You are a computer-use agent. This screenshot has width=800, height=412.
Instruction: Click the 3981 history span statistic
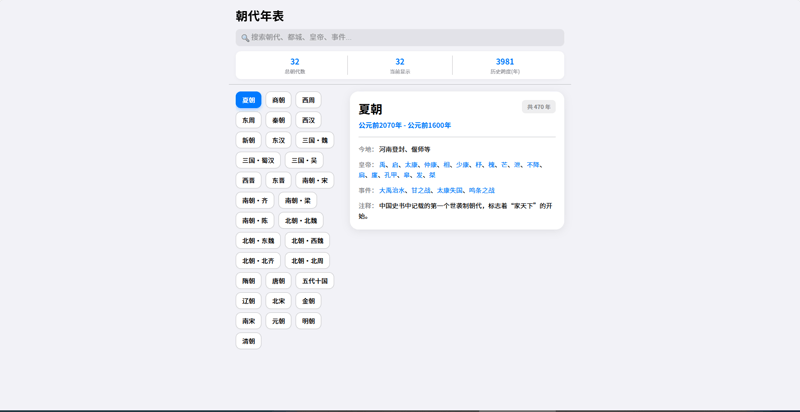pyautogui.click(x=505, y=62)
